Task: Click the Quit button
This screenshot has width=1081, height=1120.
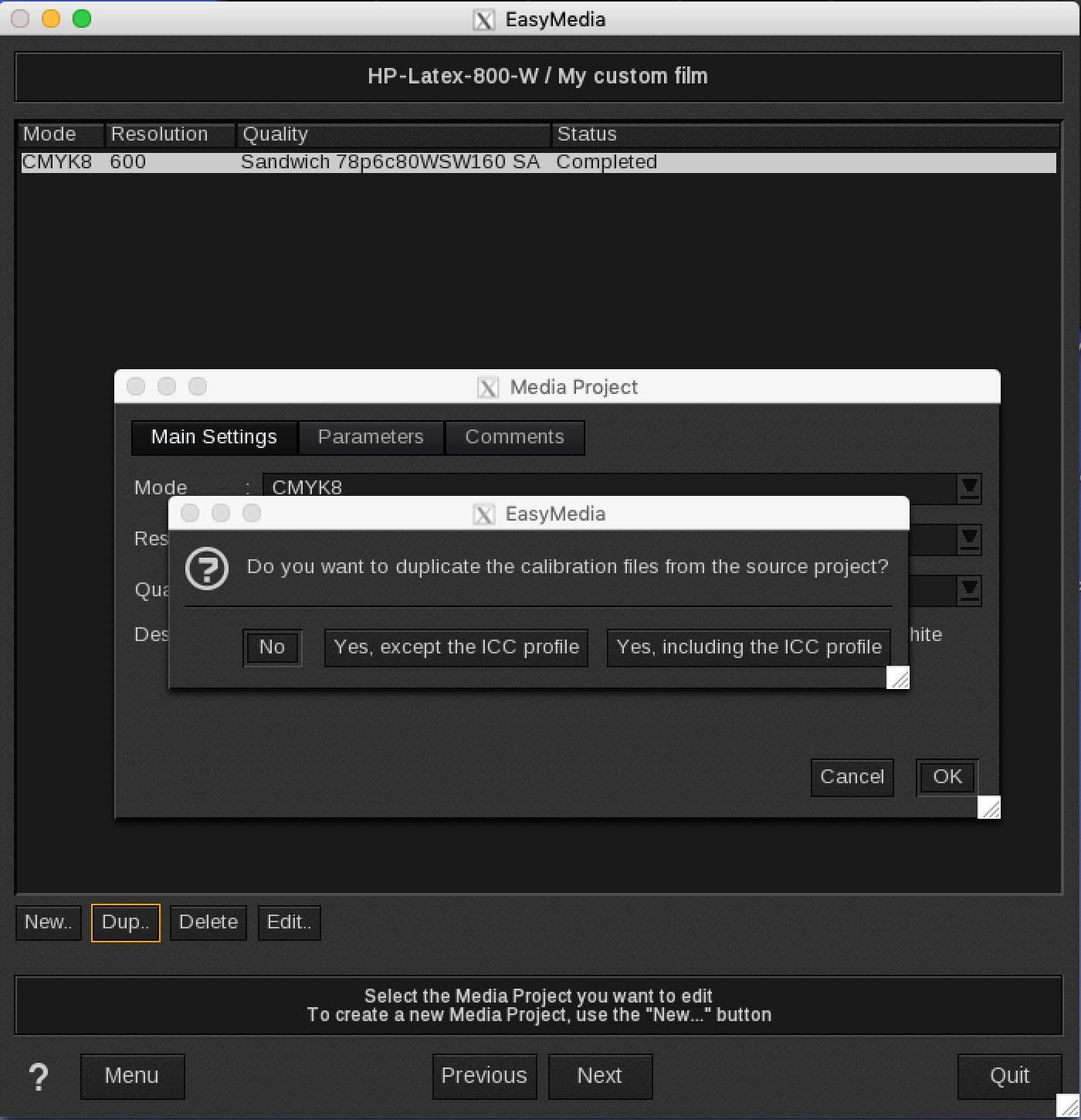Action: click(x=1009, y=1076)
